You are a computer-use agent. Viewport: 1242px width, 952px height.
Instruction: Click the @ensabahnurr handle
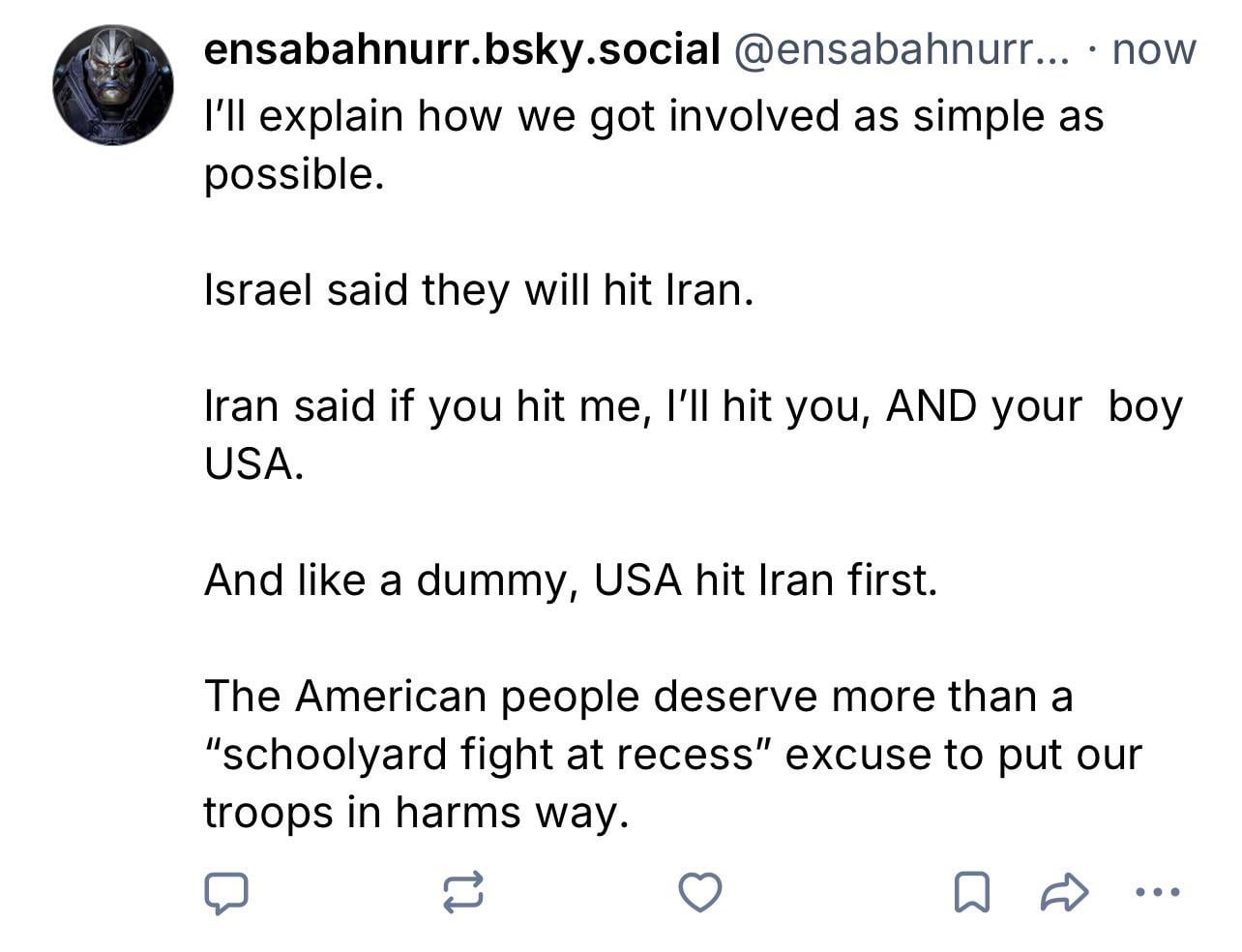tap(902, 48)
